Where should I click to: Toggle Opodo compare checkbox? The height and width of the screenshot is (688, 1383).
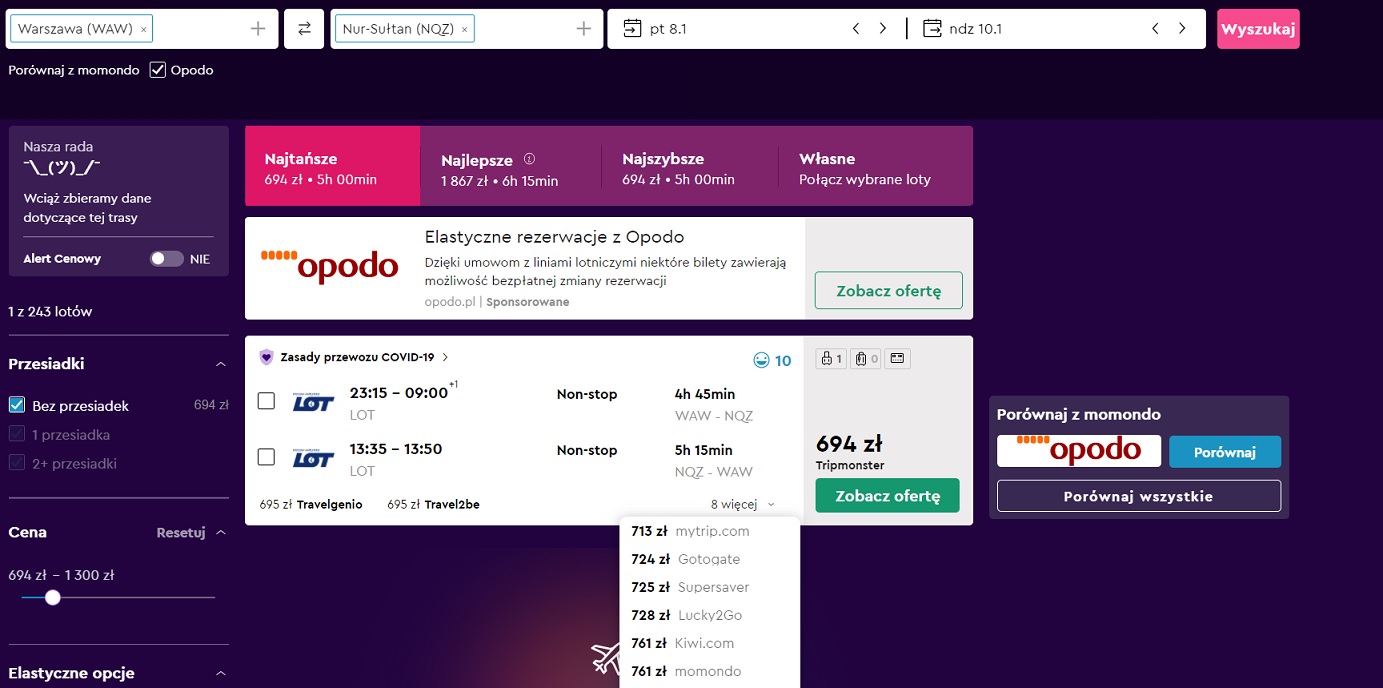157,70
